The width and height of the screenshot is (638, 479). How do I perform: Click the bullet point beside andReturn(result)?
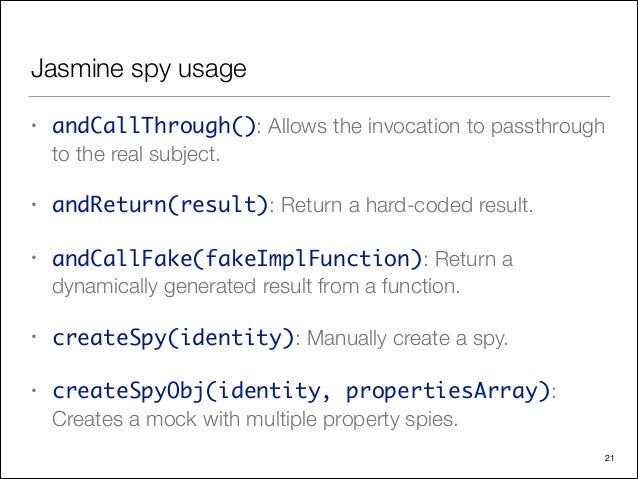click(x=35, y=204)
